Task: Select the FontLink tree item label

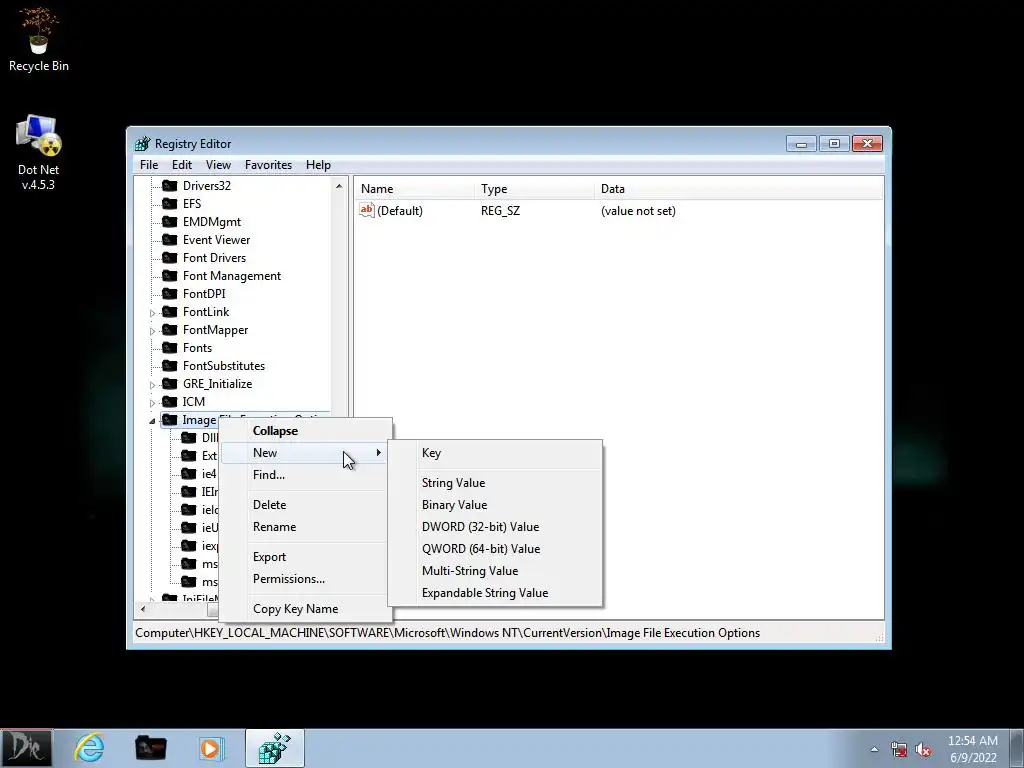Action: 206,312
